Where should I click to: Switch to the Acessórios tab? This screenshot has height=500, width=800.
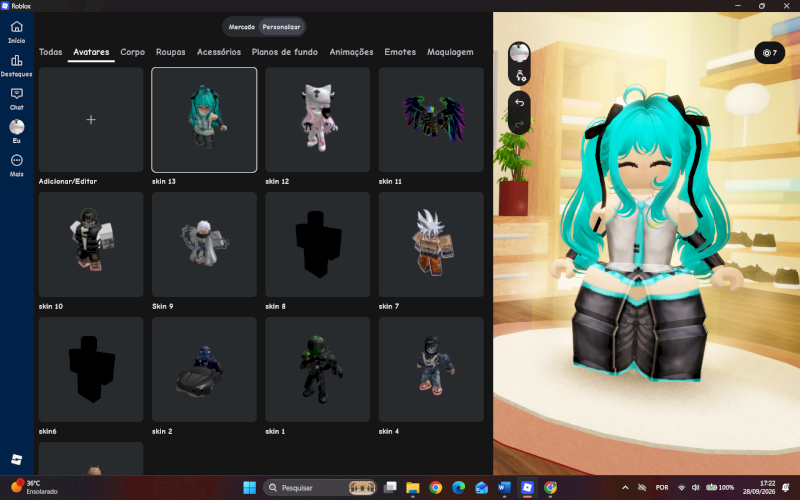tap(219, 52)
